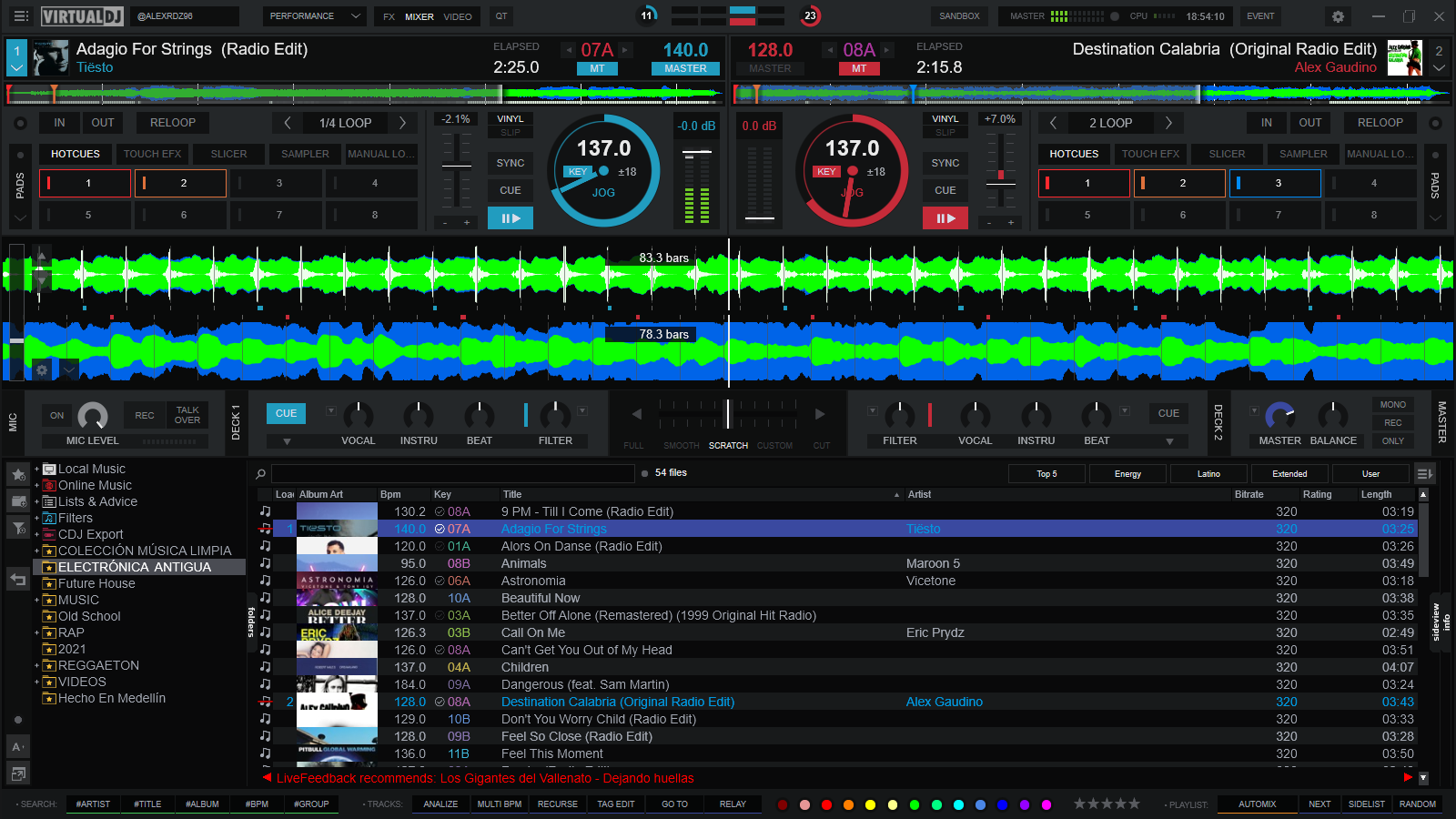
Task: Select the track Beautiful Now
Action: click(541, 598)
